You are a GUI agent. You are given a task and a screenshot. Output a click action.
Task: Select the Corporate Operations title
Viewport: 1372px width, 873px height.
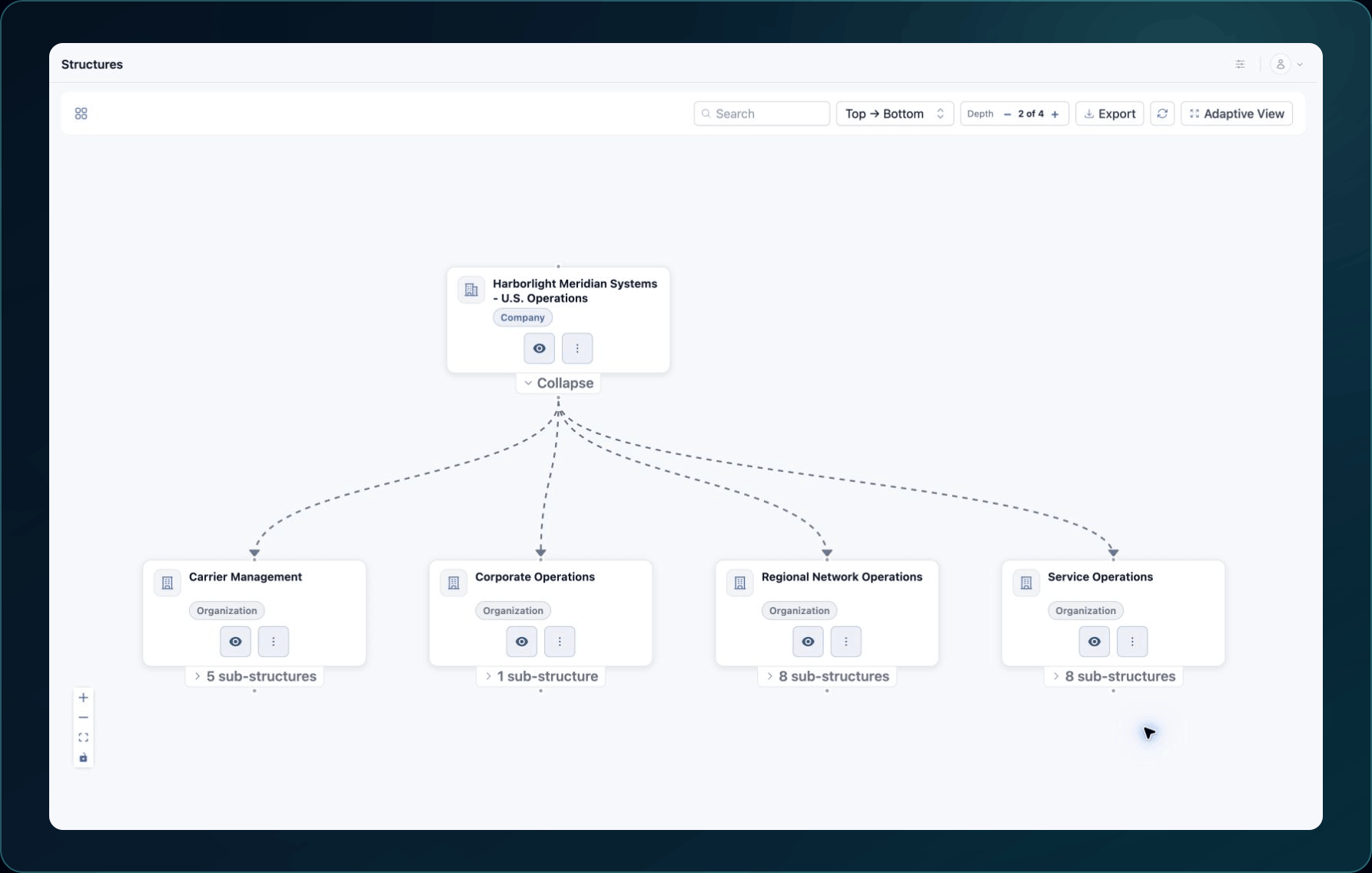click(x=535, y=577)
